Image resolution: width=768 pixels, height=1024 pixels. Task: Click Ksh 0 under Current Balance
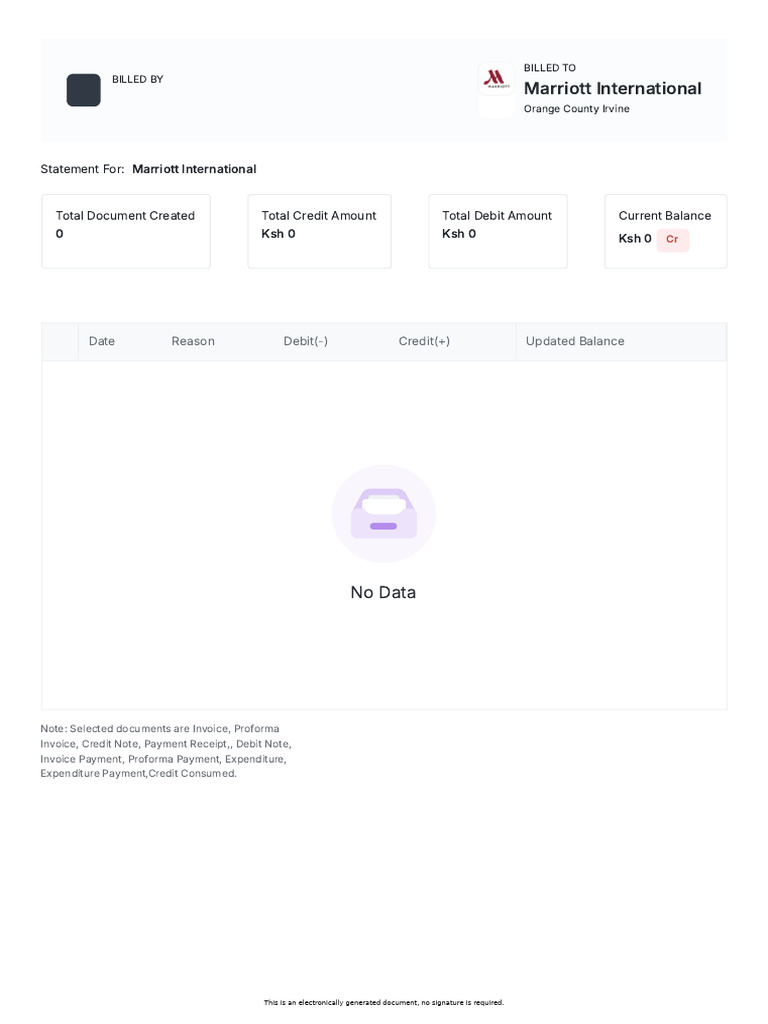coord(635,239)
